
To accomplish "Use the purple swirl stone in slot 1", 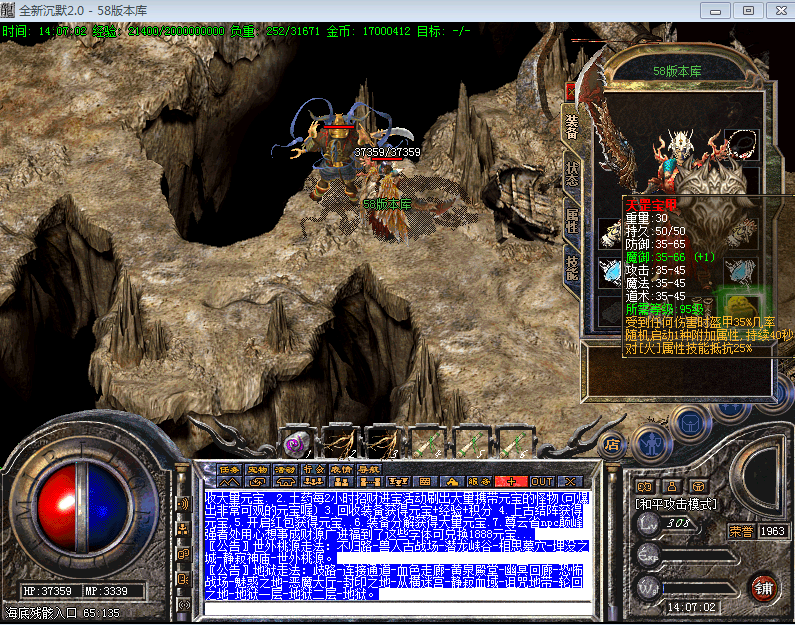I will pyautogui.click(x=297, y=443).
